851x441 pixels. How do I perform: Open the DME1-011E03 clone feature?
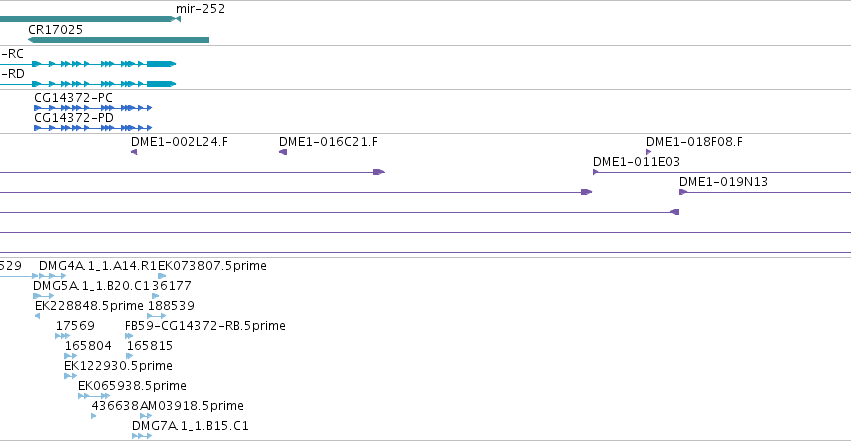[x=722, y=172]
